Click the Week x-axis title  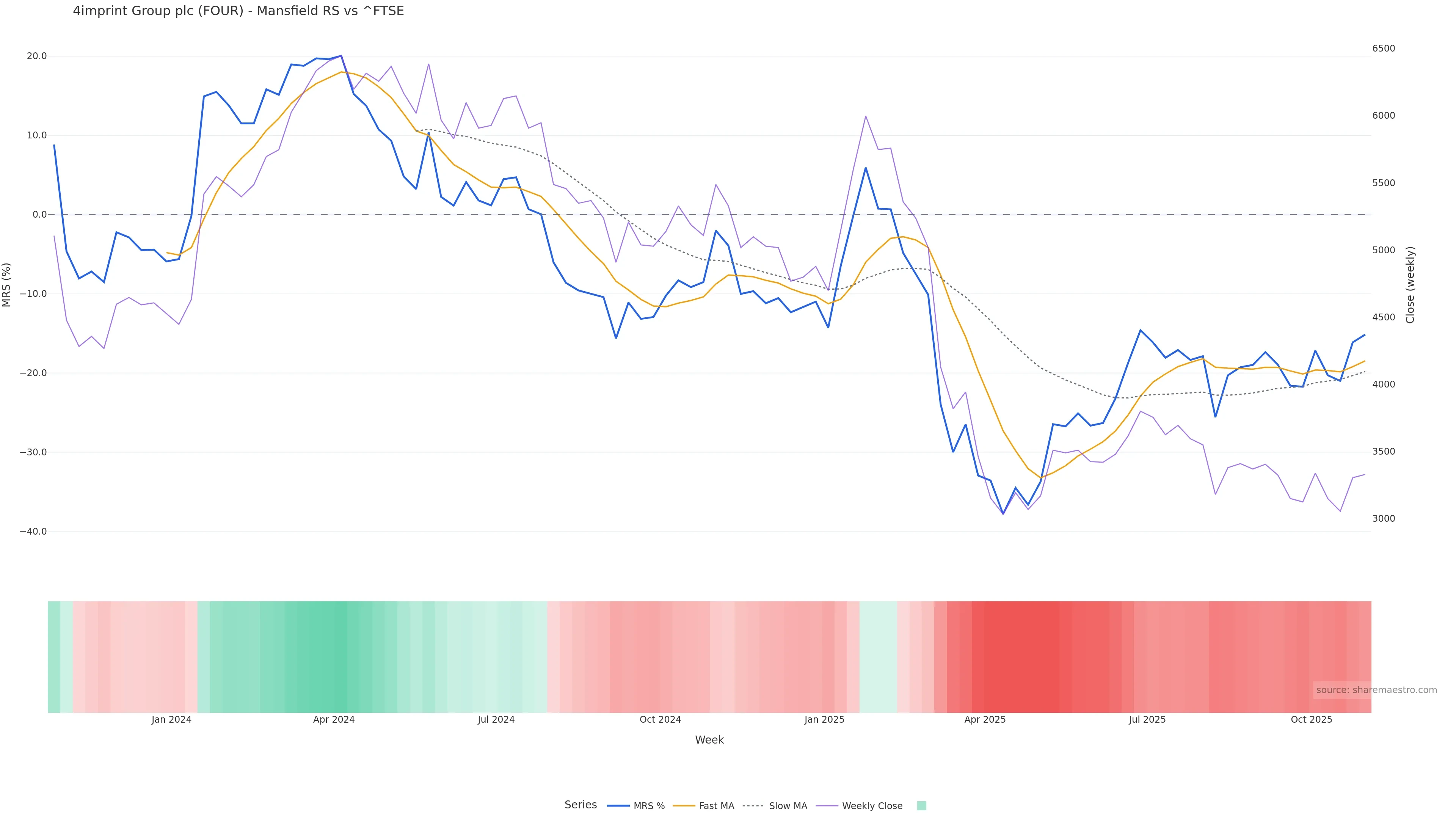709,740
